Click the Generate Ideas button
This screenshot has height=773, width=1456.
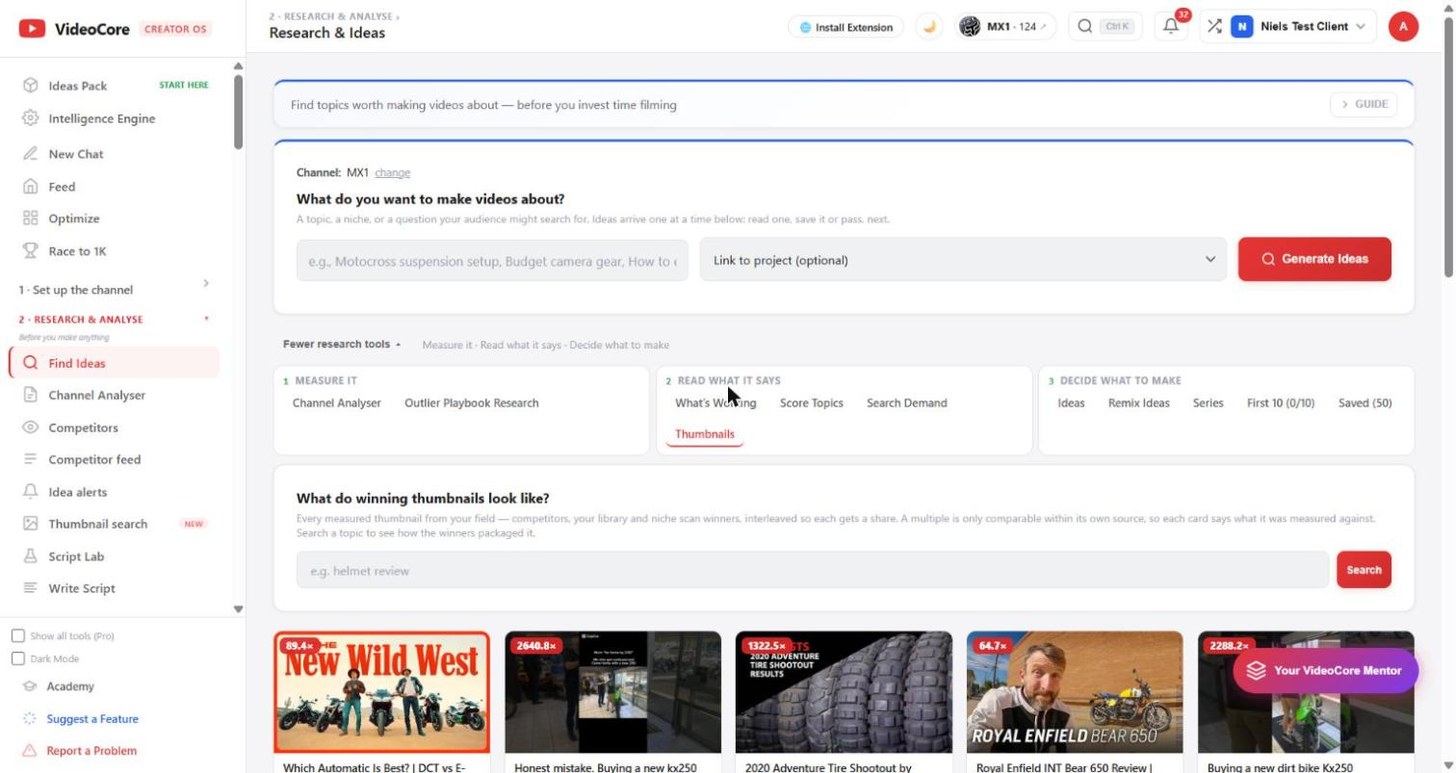1314,259
